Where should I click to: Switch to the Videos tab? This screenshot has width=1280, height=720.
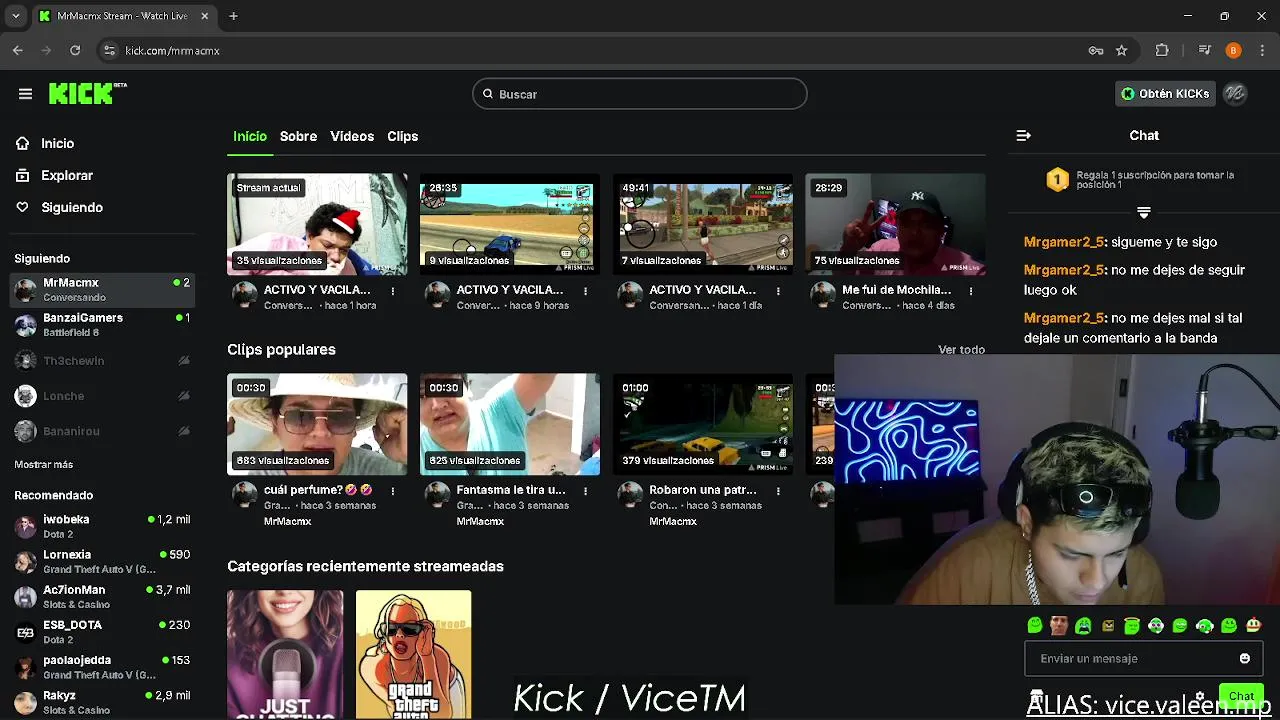[352, 136]
